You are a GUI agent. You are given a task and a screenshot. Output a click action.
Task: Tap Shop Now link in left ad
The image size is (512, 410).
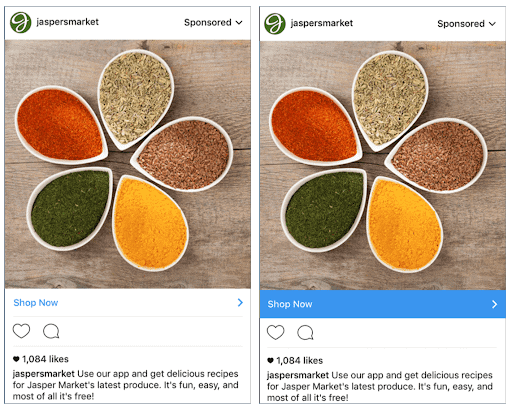click(36, 302)
